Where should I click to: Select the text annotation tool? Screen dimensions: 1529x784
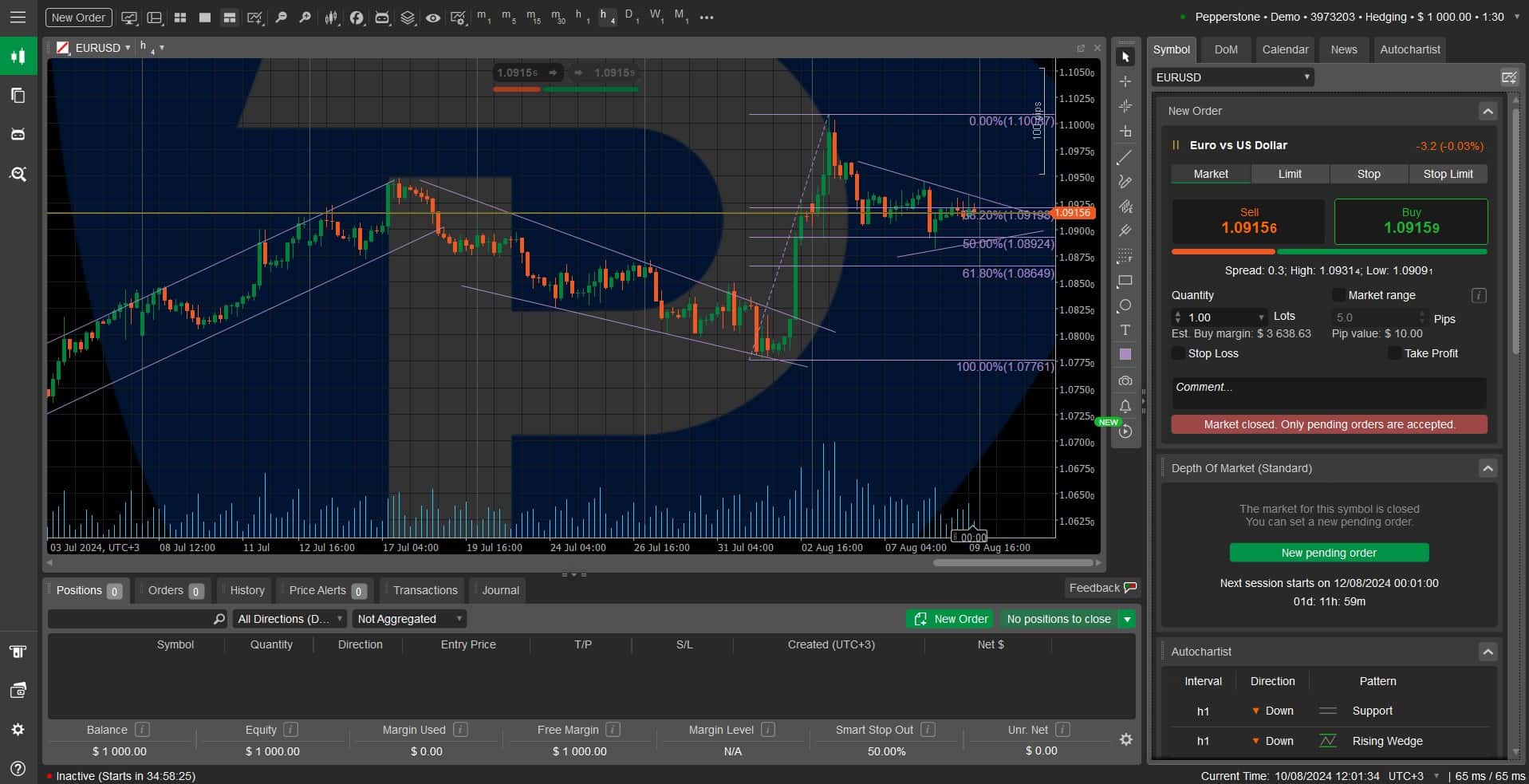click(1125, 330)
